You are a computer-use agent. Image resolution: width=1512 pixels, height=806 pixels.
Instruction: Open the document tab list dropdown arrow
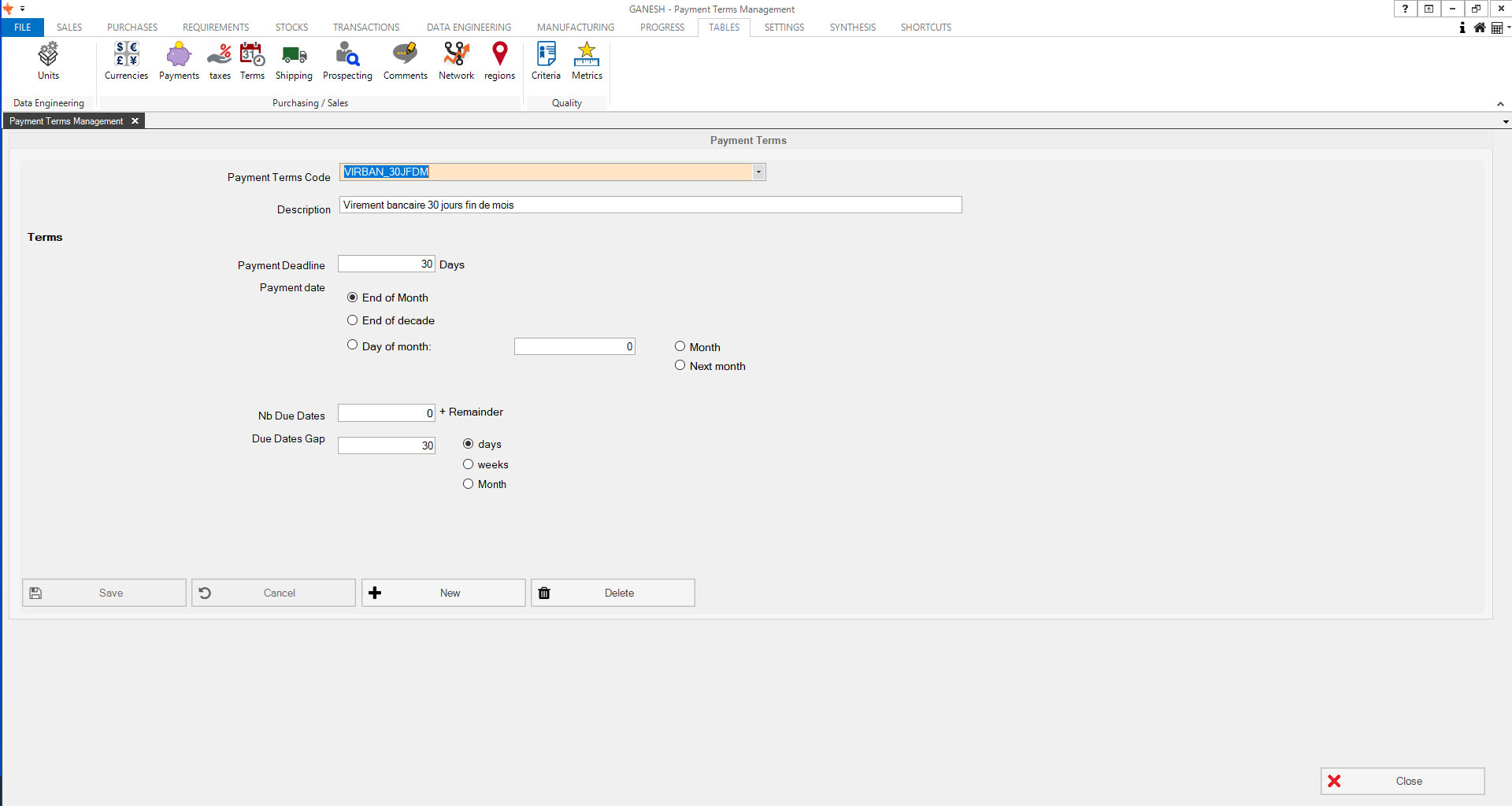tap(1506, 122)
